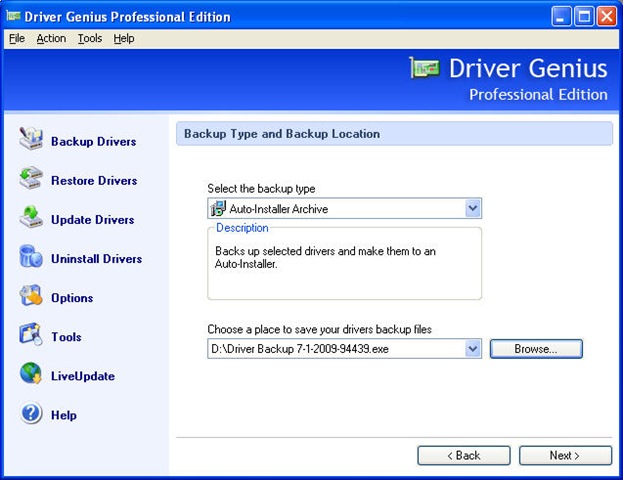
Task: Expand the save location dropdown arrow
Action: click(473, 349)
